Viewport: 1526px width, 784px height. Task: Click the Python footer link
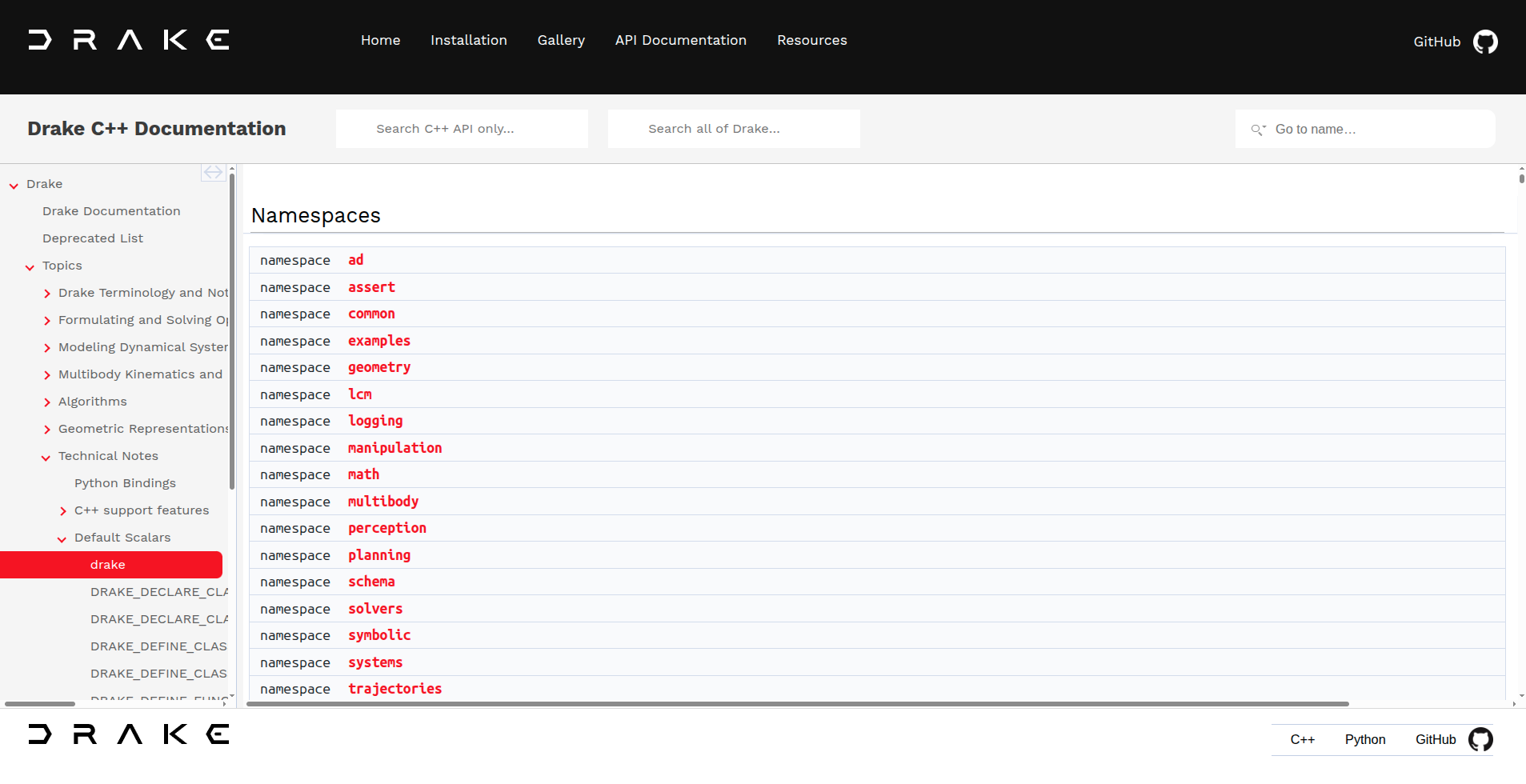pos(1365,739)
